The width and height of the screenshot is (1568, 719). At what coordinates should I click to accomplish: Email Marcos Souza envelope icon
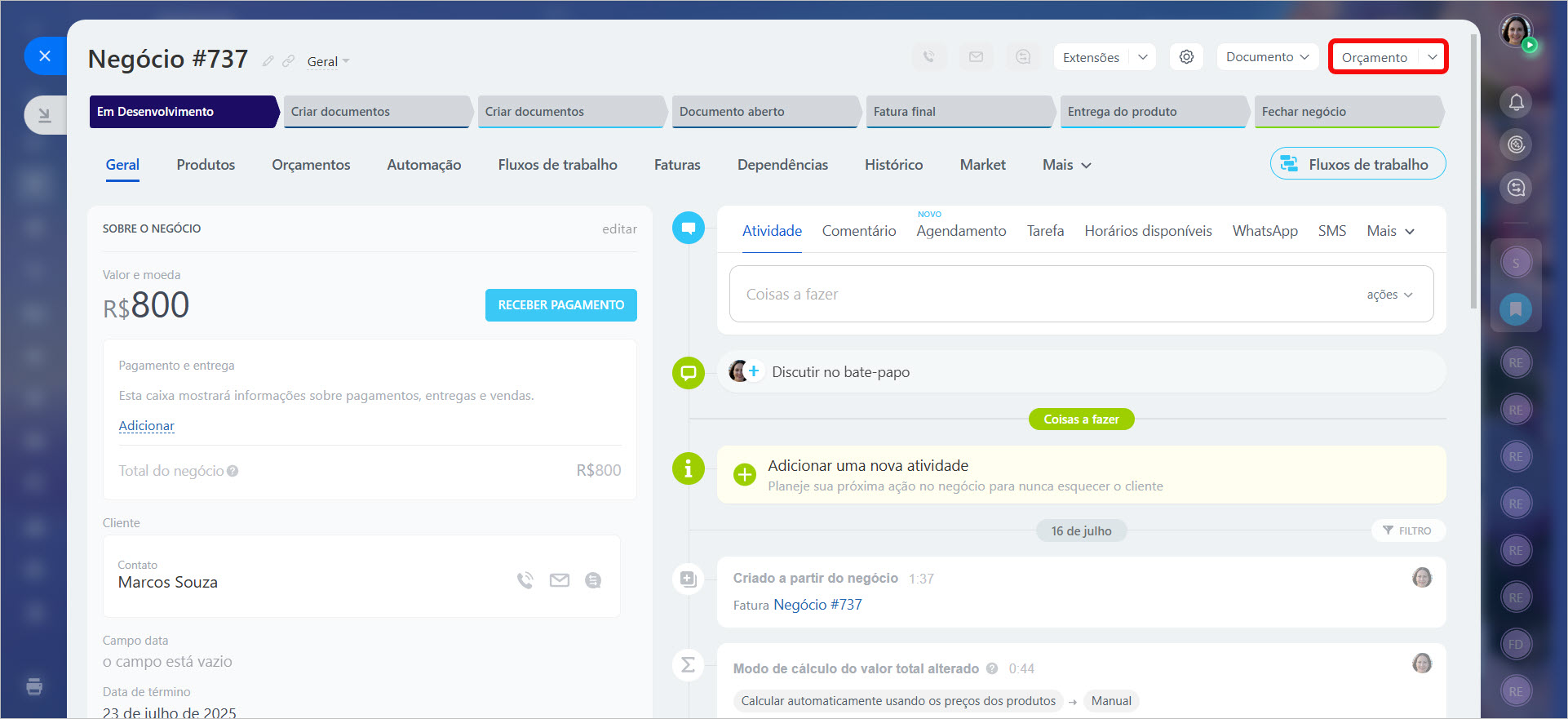click(x=560, y=580)
